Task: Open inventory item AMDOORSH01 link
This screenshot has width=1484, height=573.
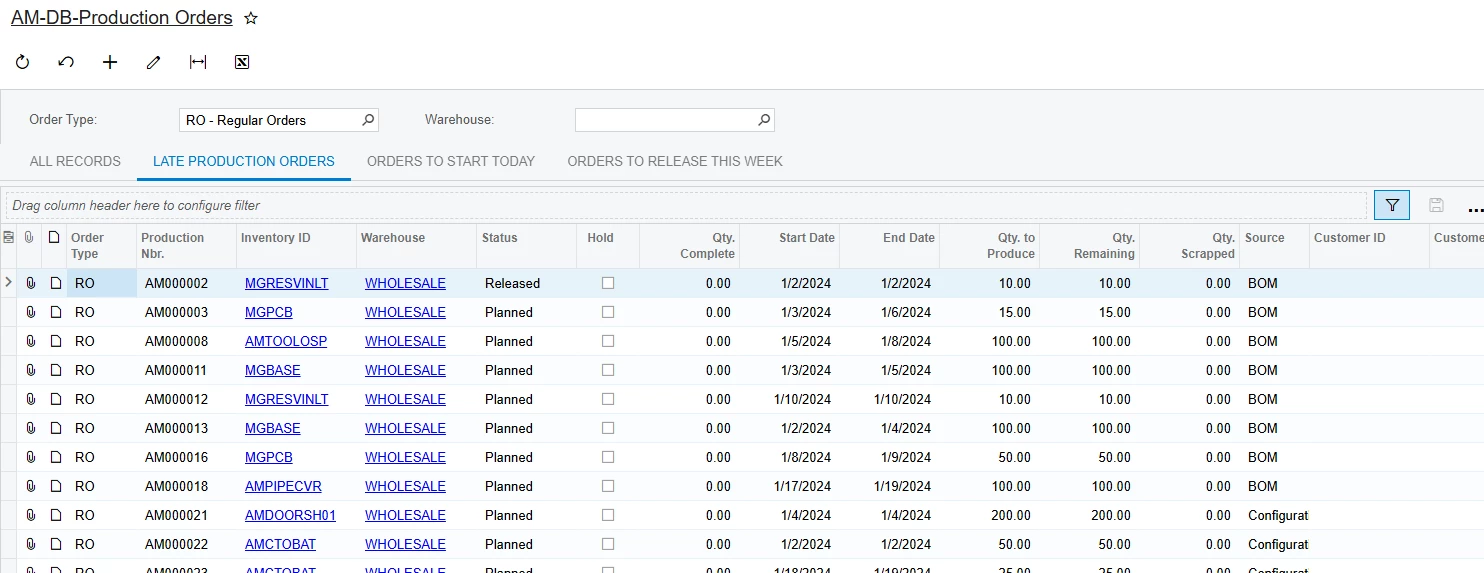Action: coord(290,515)
